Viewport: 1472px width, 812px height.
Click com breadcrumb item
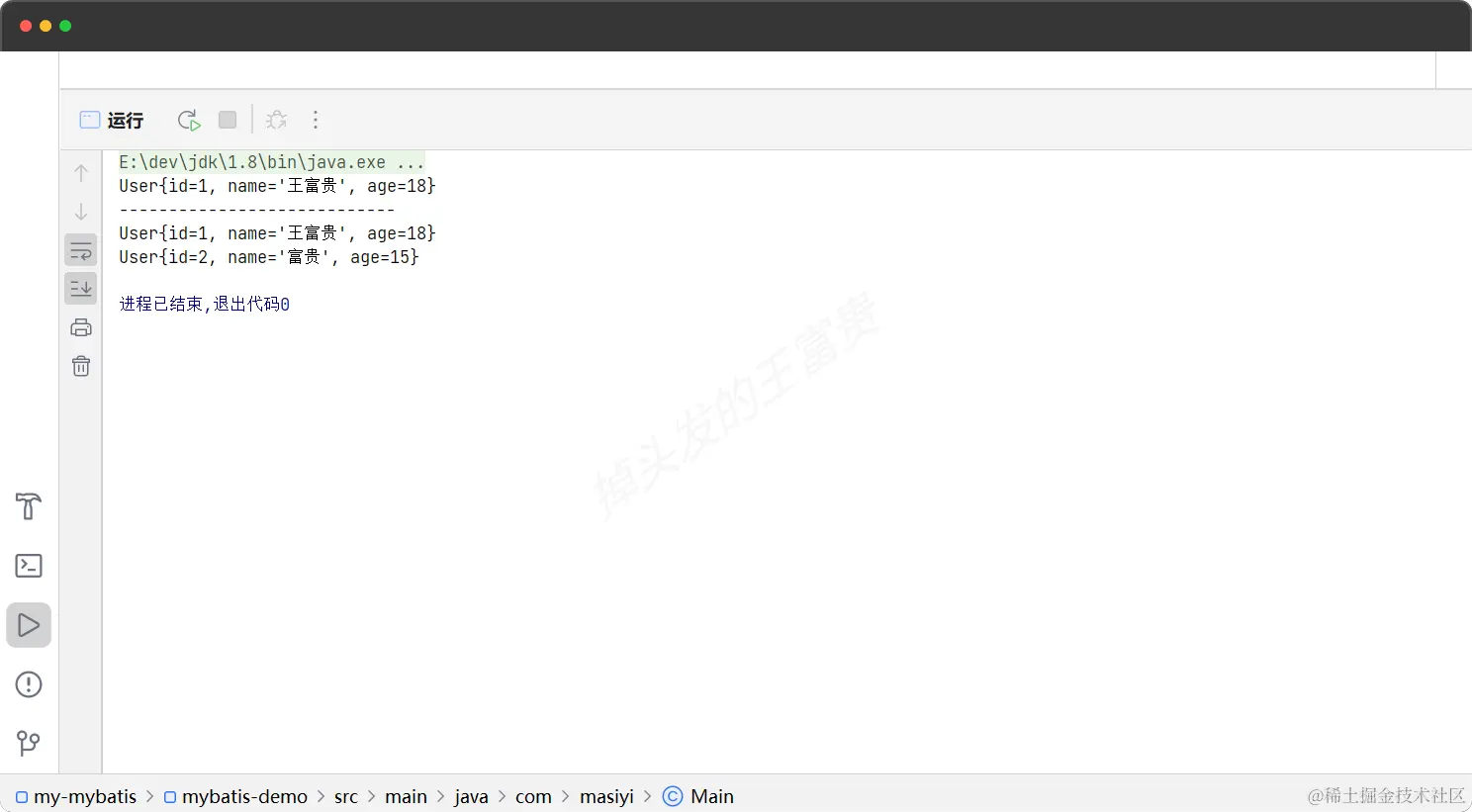click(533, 796)
